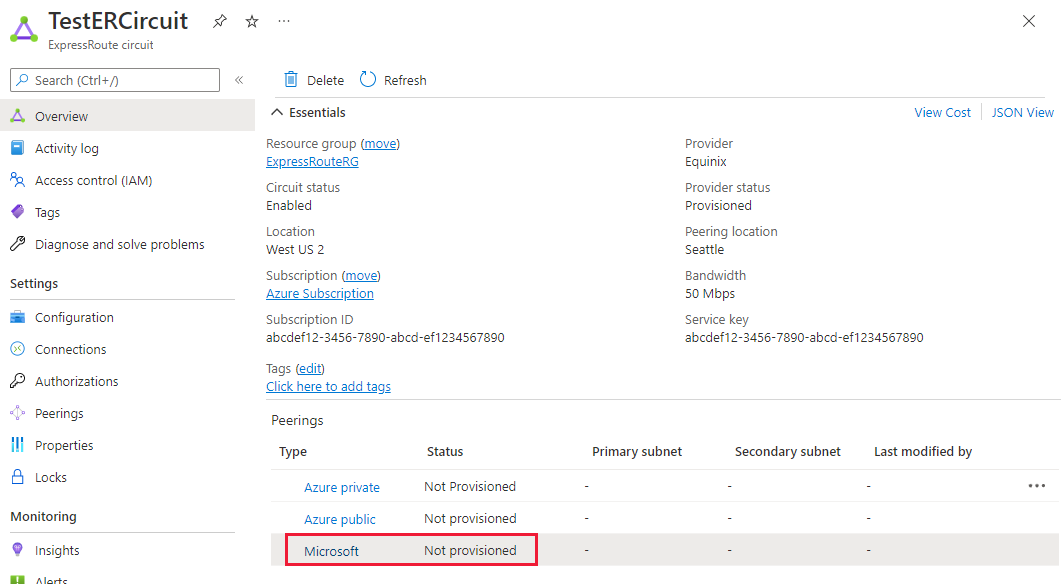Collapse the sidebar with double chevron
Image resolution: width=1061 pixels, height=584 pixels.
(x=239, y=80)
